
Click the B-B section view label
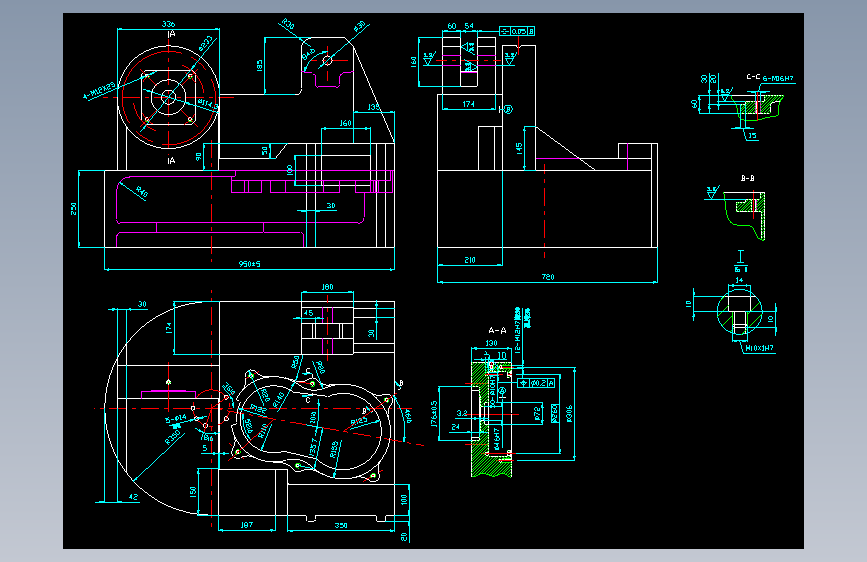pos(748,178)
